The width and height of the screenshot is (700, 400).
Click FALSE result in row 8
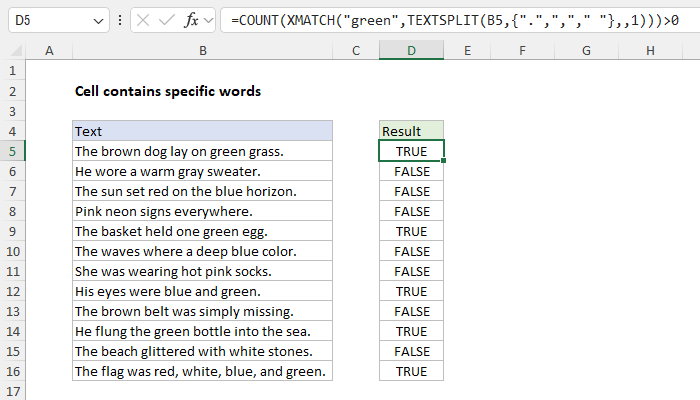coord(411,211)
